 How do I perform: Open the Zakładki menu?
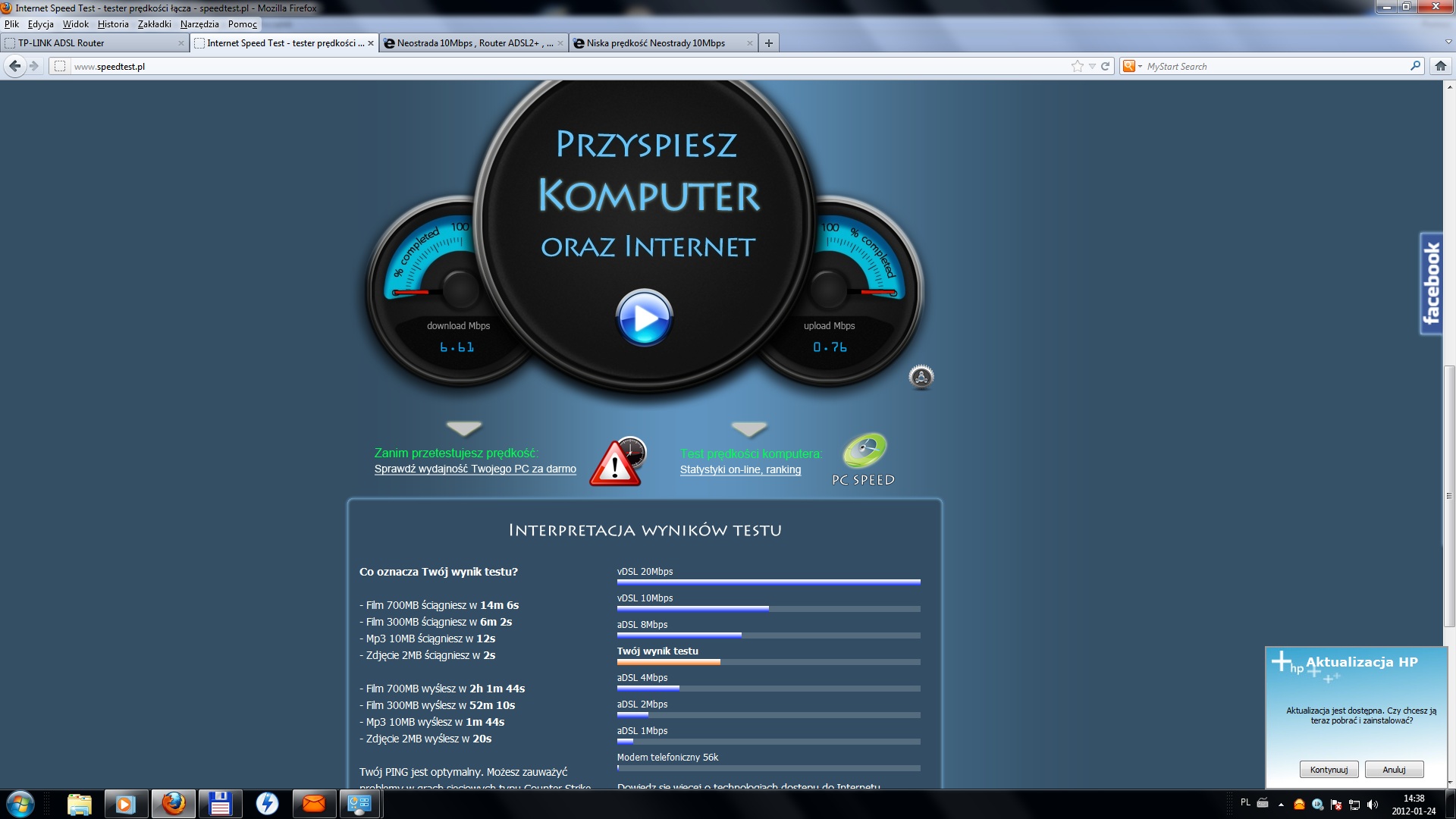(155, 24)
